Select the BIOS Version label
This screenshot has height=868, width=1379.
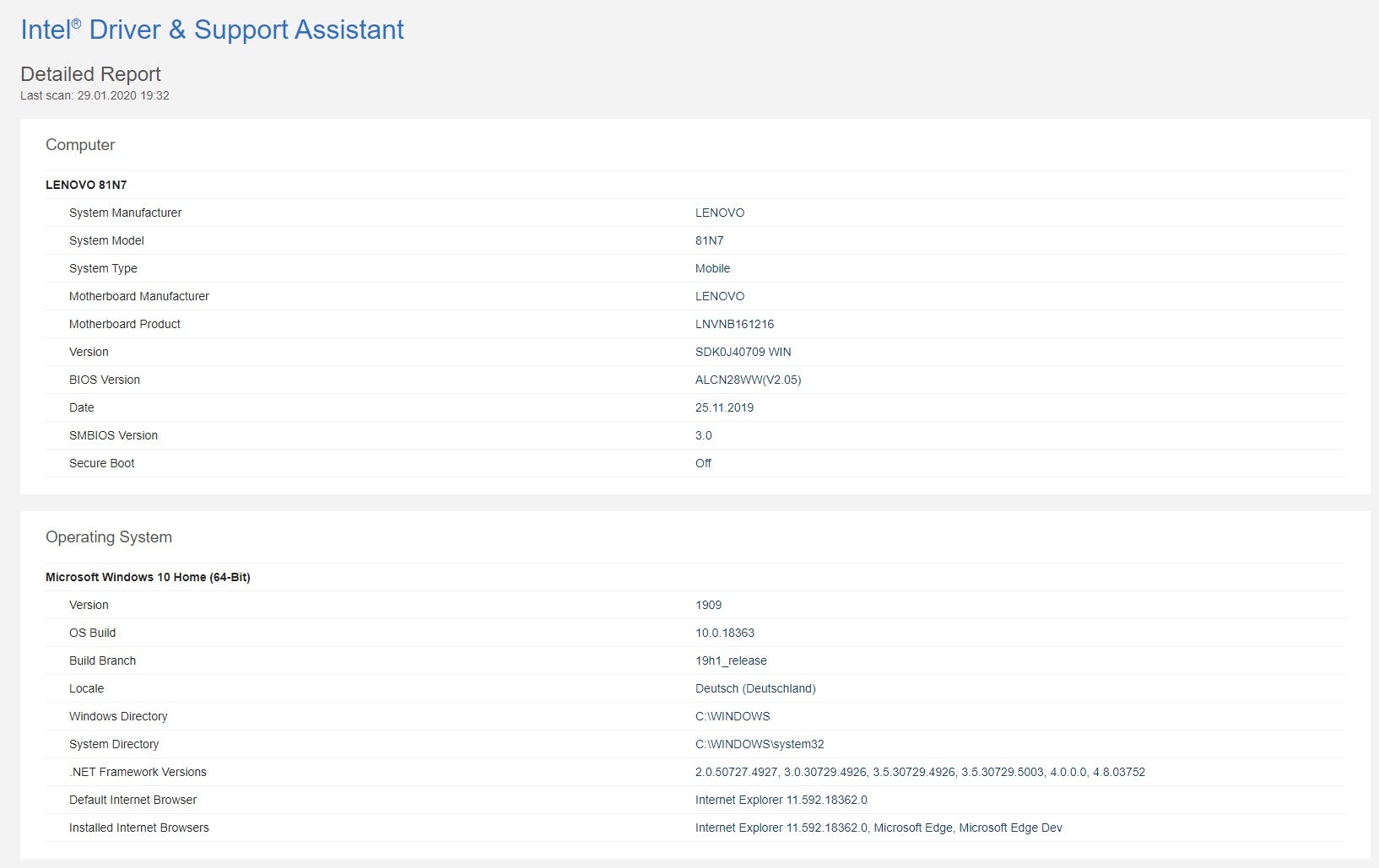click(x=105, y=380)
